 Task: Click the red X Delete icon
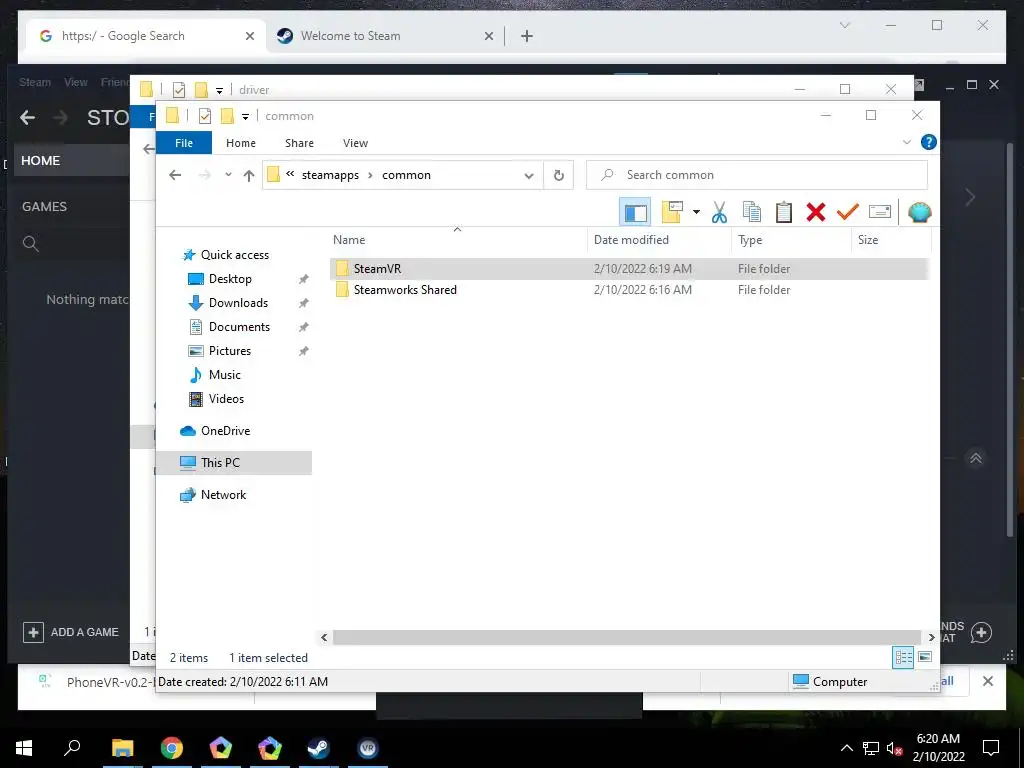click(816, 212)
